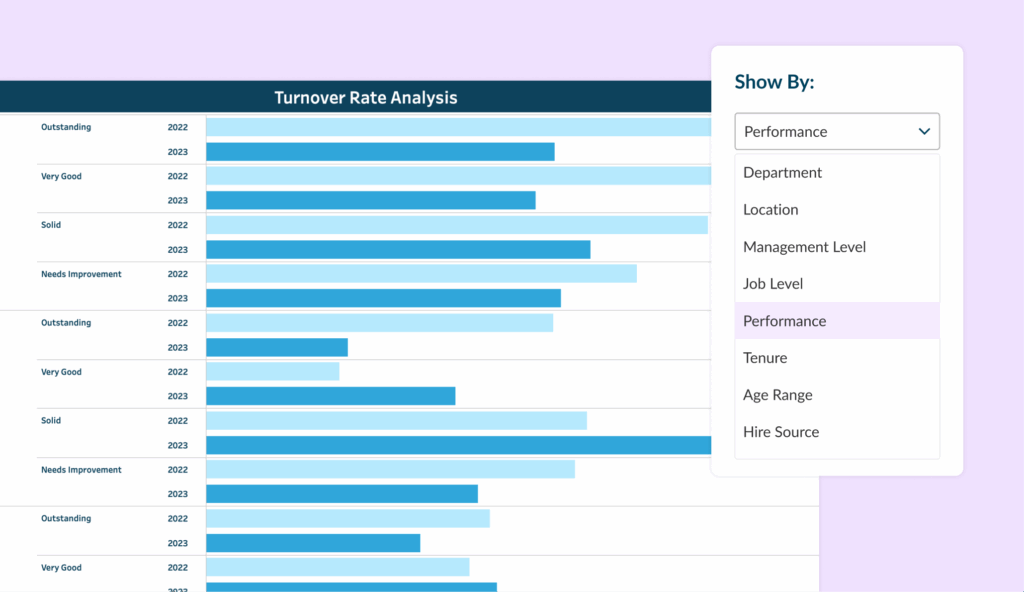
Task: Click the first Very Good 2023 bar
Action: click(x=371, y=201)
